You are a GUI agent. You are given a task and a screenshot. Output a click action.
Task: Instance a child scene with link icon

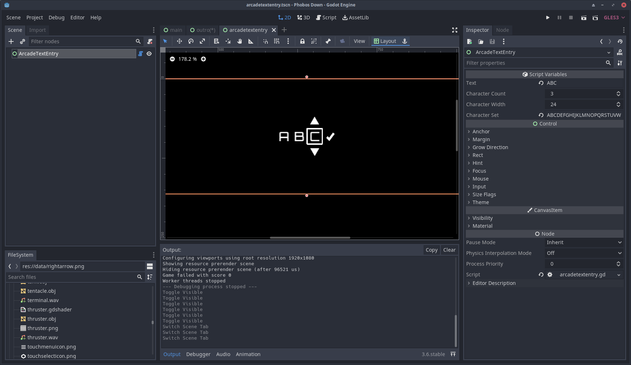tap(23, 41)
